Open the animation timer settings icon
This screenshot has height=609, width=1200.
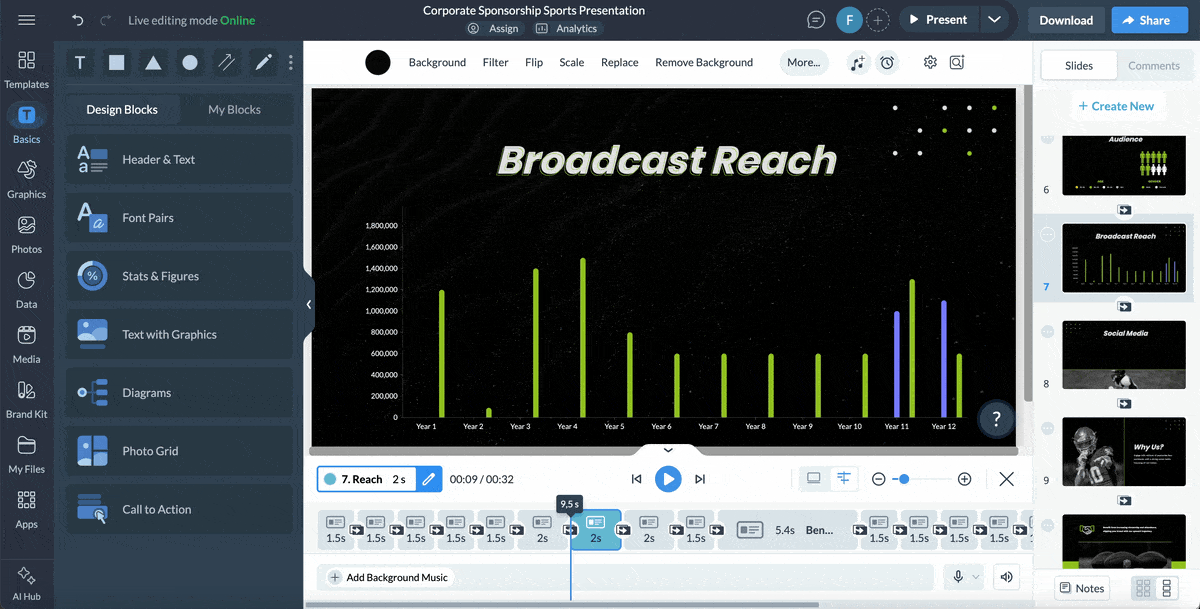(x=887, y=62)
